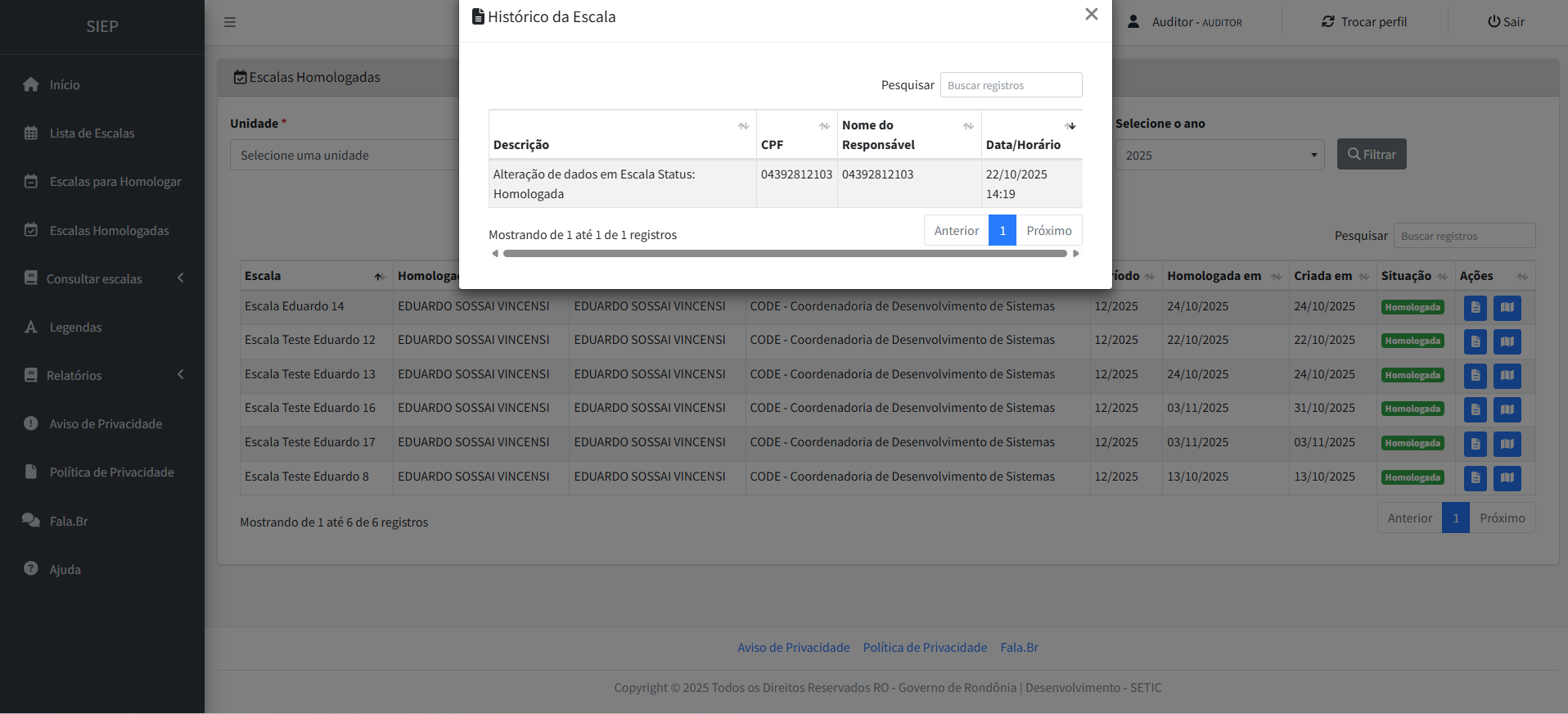This screenshot has height=714, width=1568.
Task: Click the Sair power button
Action: click(1506, 22)
